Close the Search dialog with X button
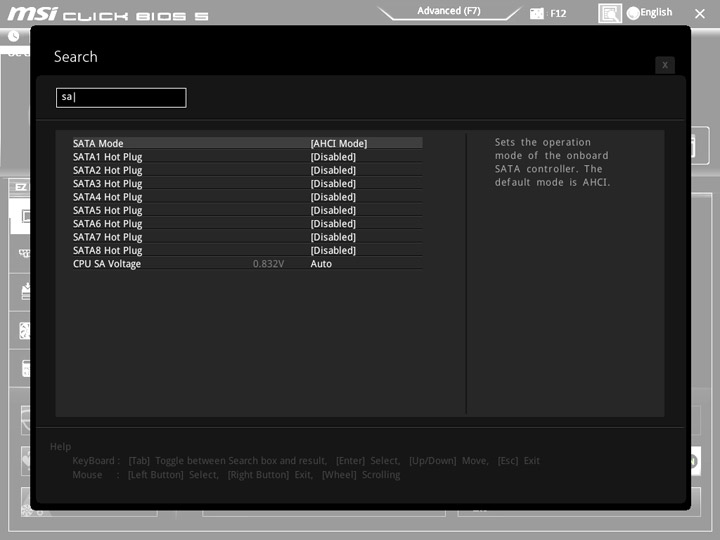 coord(664,65)
